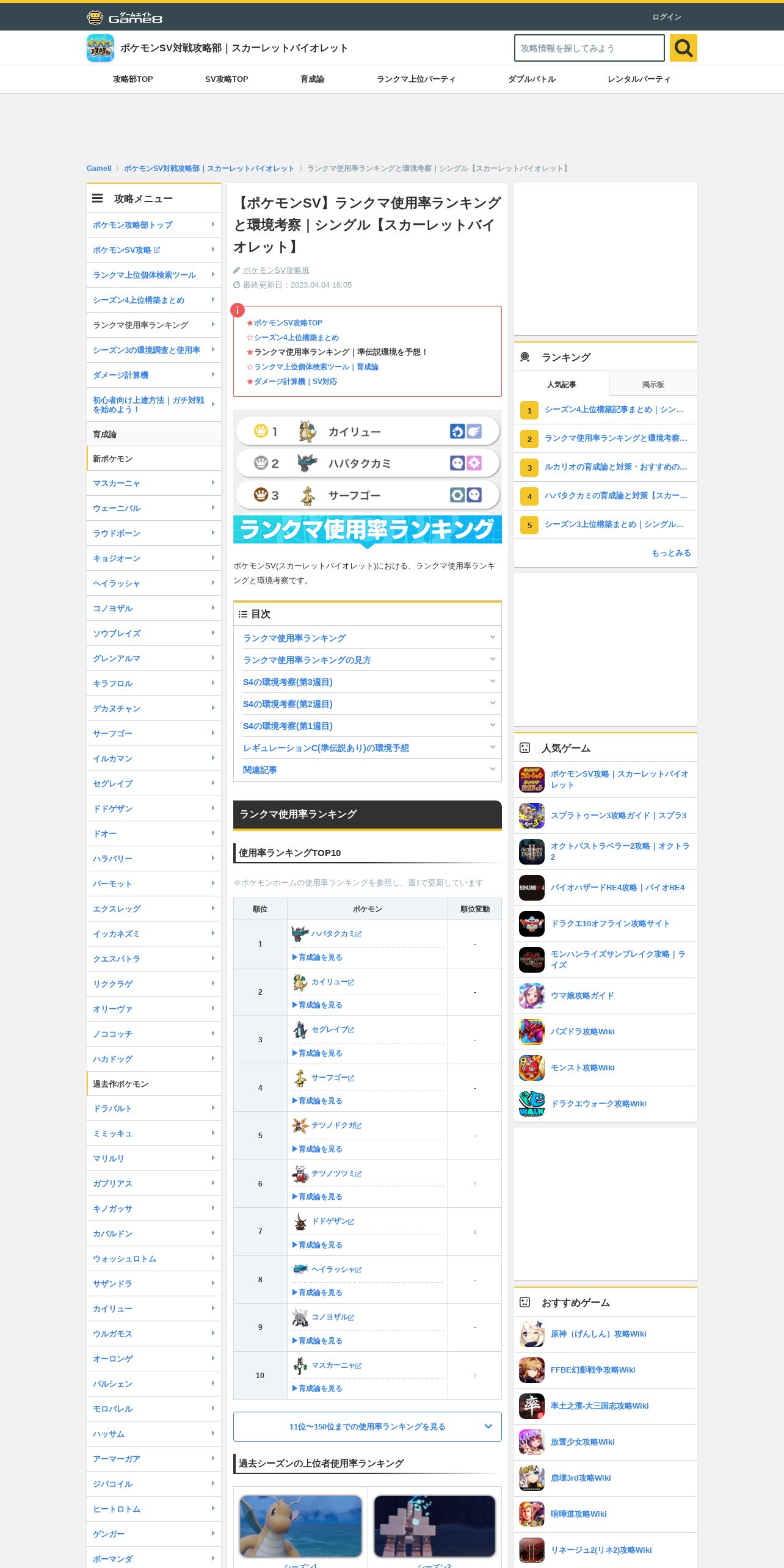
Task: Open ダブルバトル navigation item
Action: pyautogui.click(x=532, y=79)
